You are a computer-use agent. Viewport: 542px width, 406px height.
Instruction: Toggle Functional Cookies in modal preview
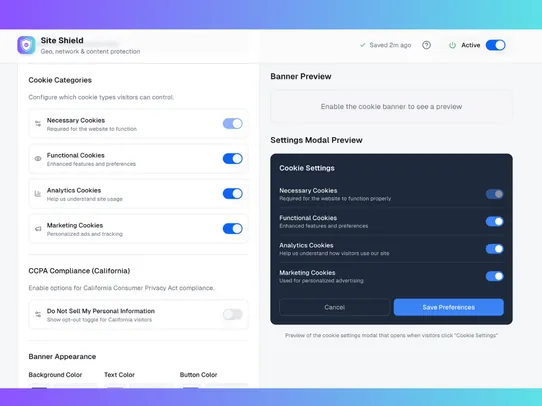495,221
